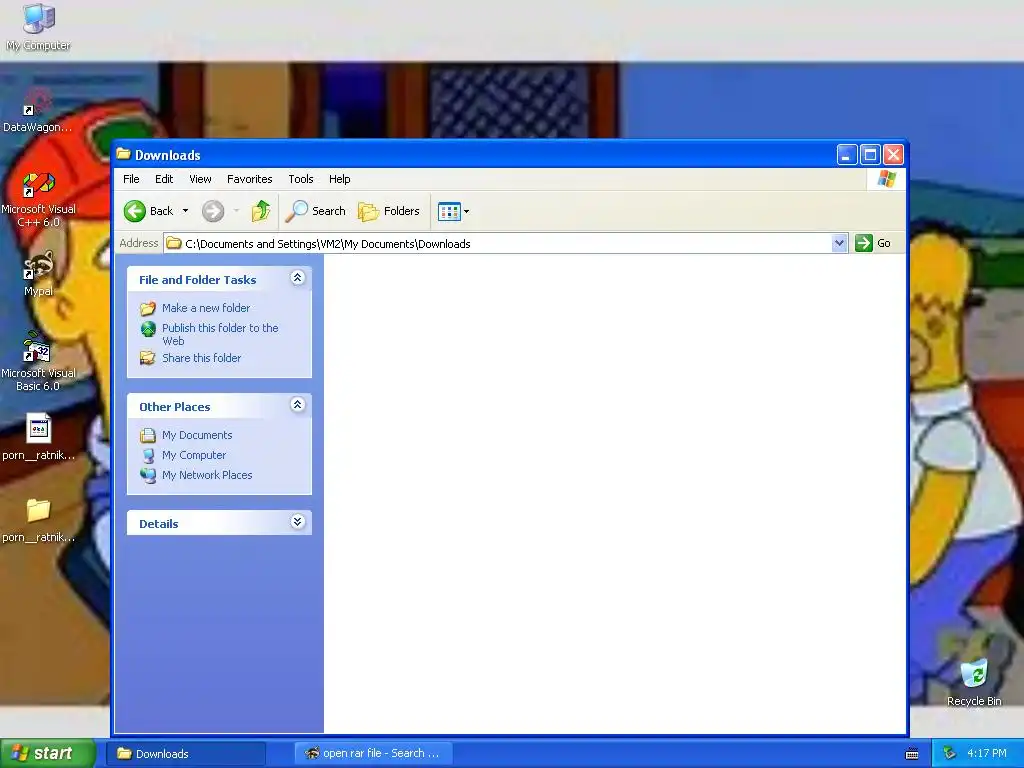Collapse the Other Places panel

(x=297, y=405)
